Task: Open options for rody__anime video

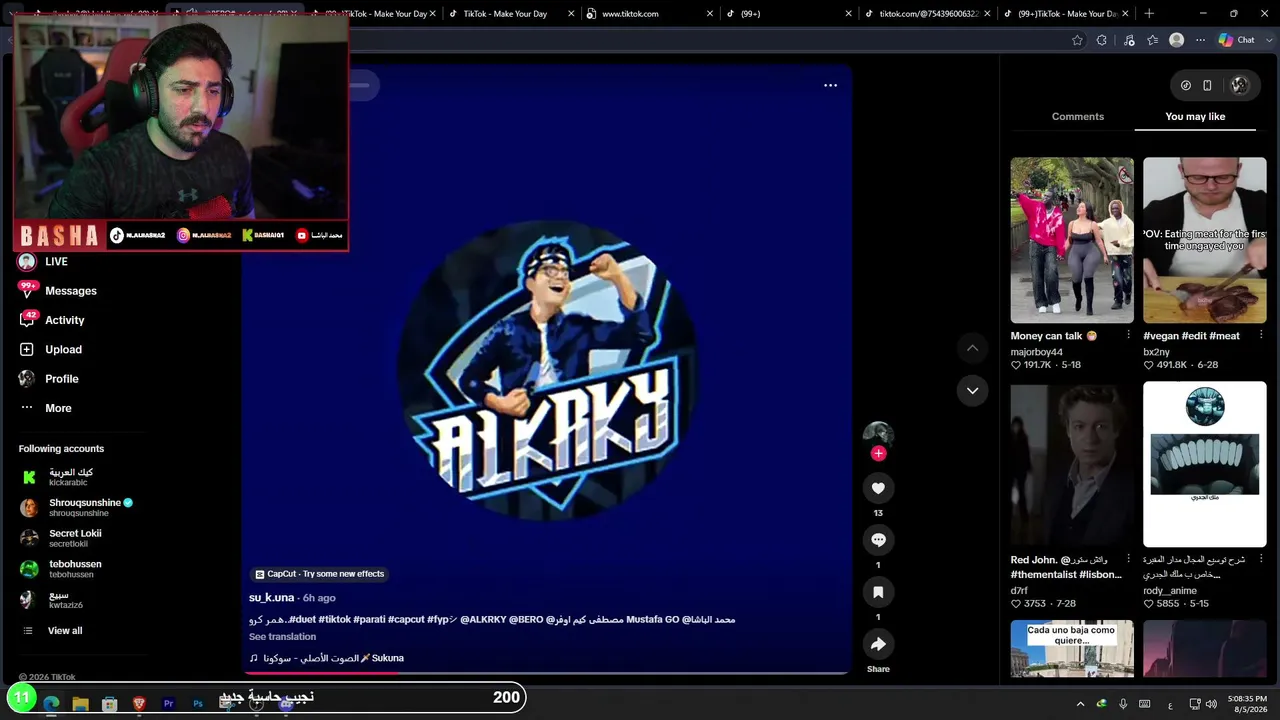Action: coord(1261,559)
